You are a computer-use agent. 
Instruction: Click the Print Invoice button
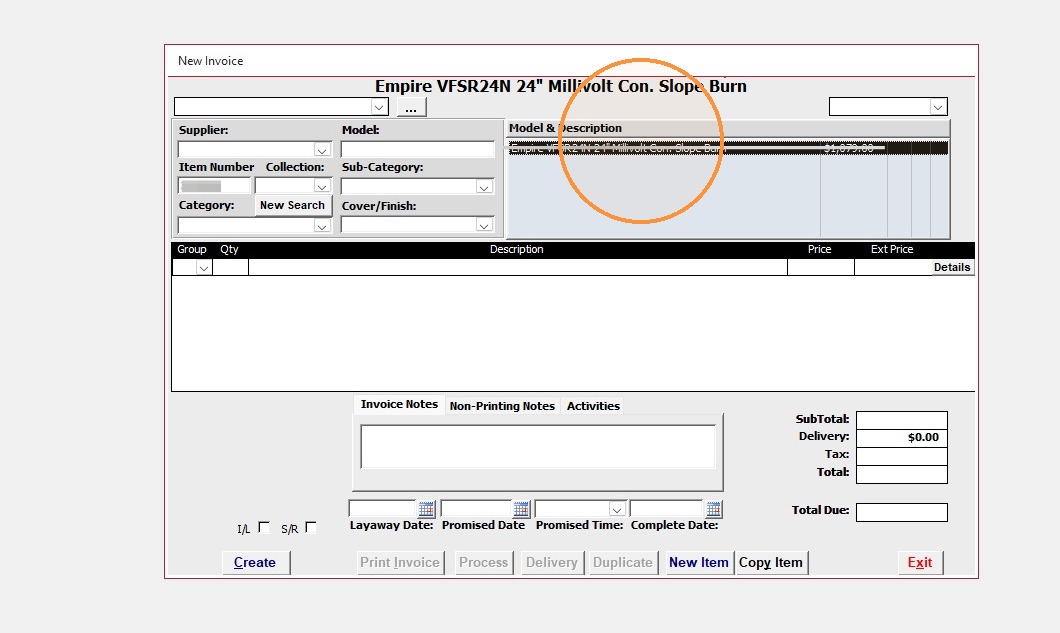400,563
